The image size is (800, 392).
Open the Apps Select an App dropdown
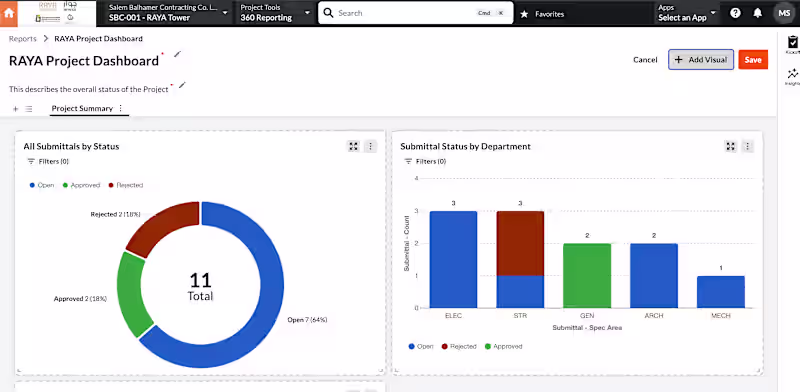pyautogui.click(x=687, y=13)
